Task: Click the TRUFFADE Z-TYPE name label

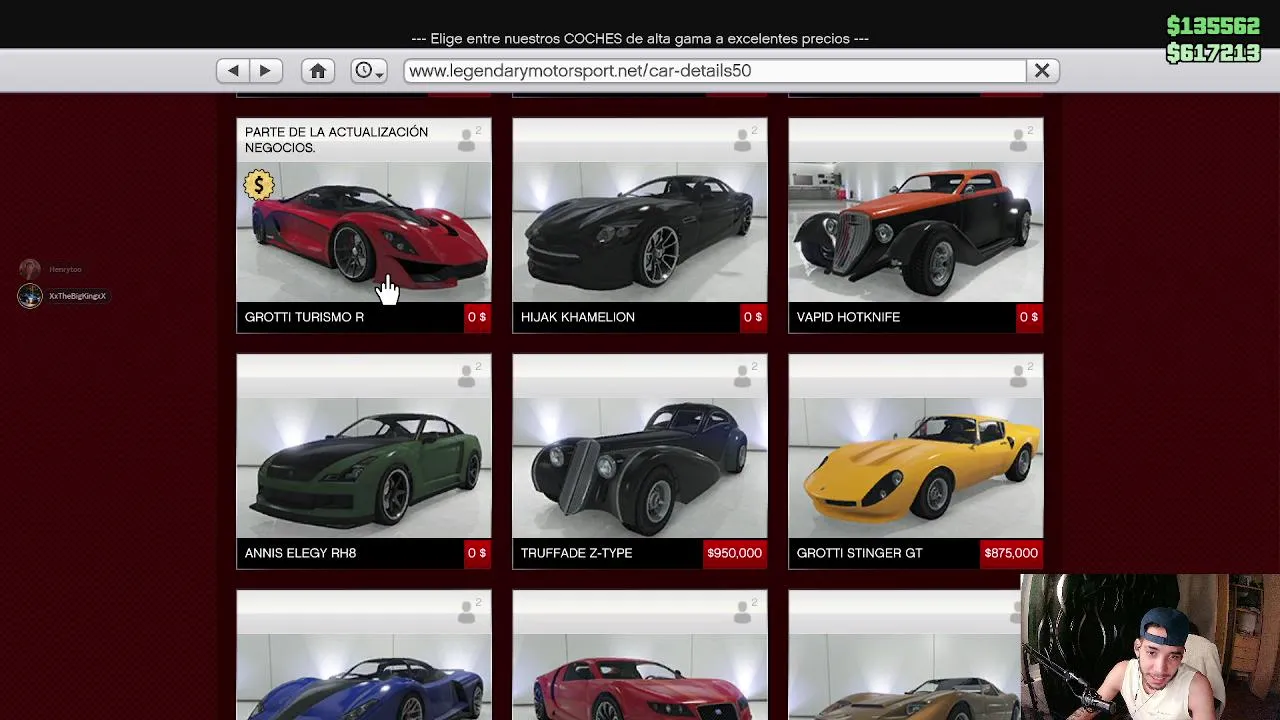Action: tap(576, 553)
